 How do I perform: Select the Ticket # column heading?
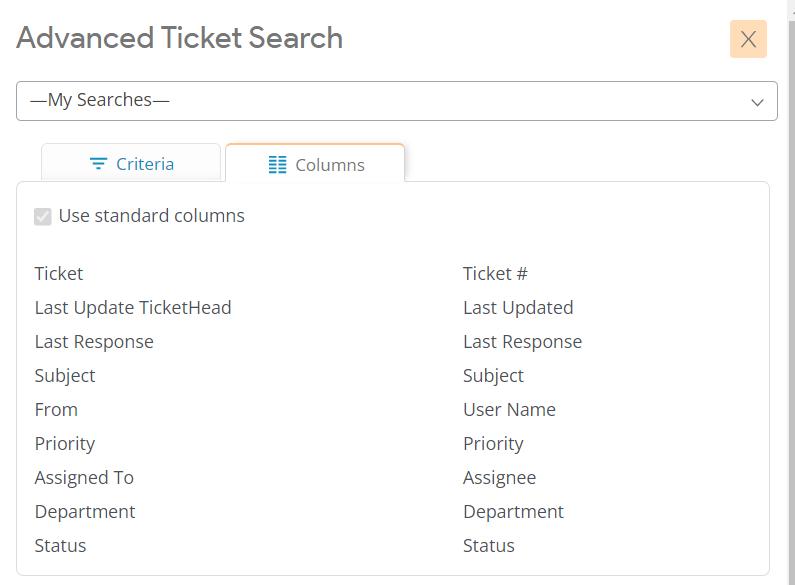(495, 273)
